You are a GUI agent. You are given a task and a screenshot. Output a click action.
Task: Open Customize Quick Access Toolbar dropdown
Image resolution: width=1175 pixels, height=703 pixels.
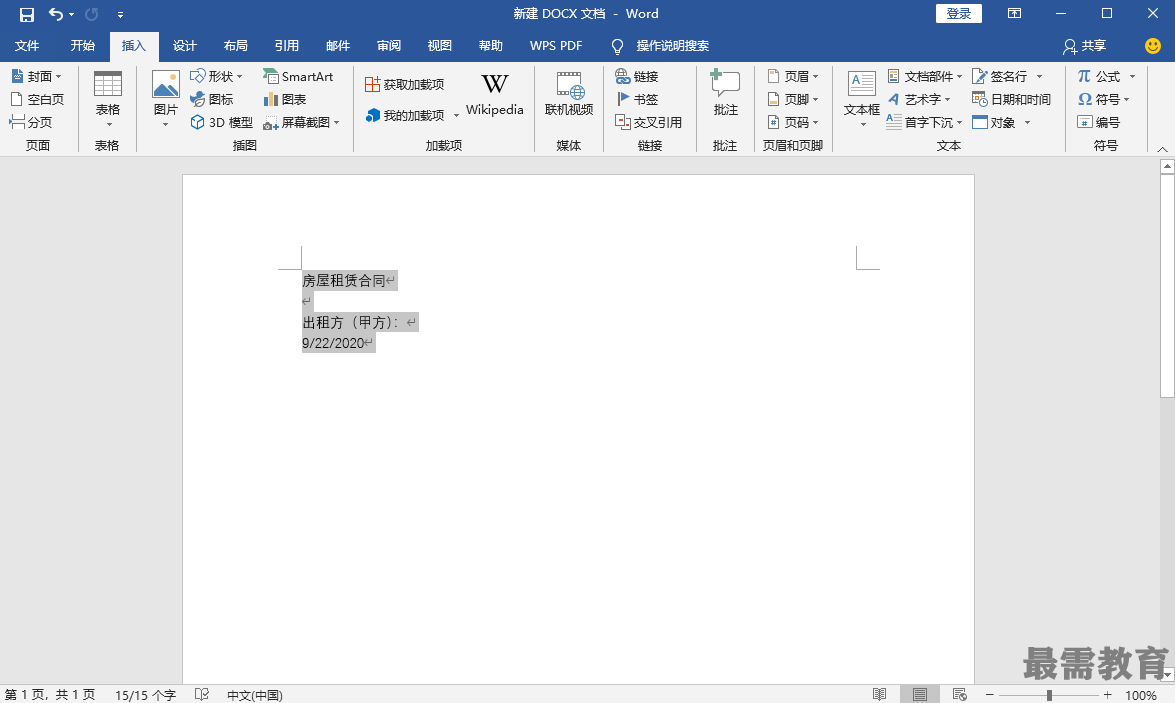click(x=120, y=14)
